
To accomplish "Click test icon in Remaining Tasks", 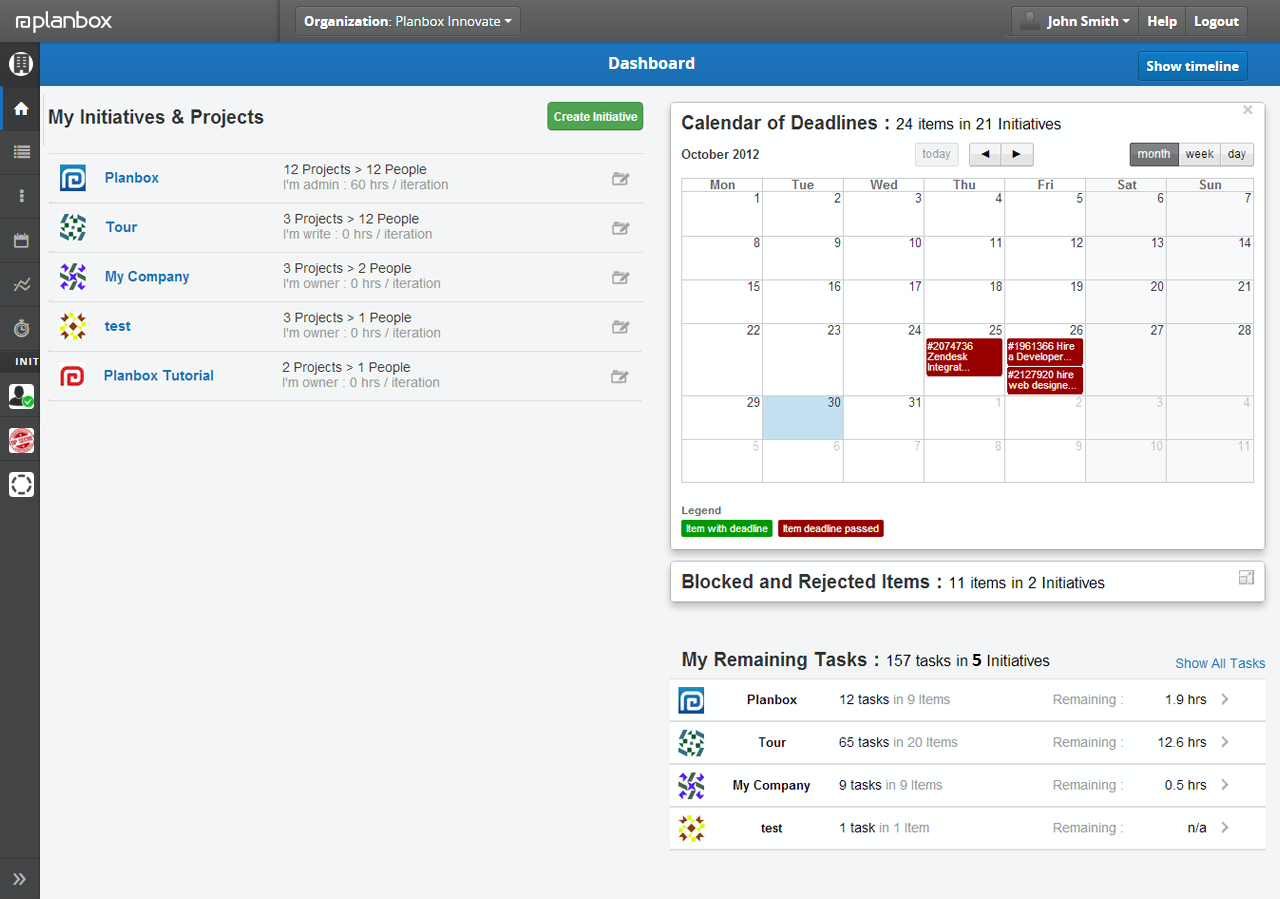I will click(x=691, y=828).
